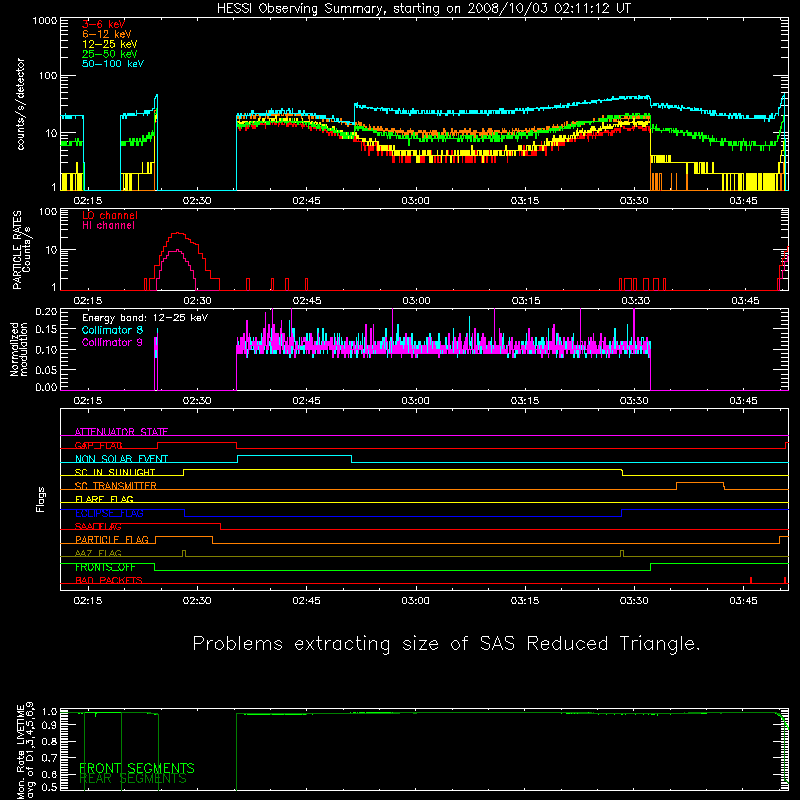Select the LO channel legend label

point(110,215)
